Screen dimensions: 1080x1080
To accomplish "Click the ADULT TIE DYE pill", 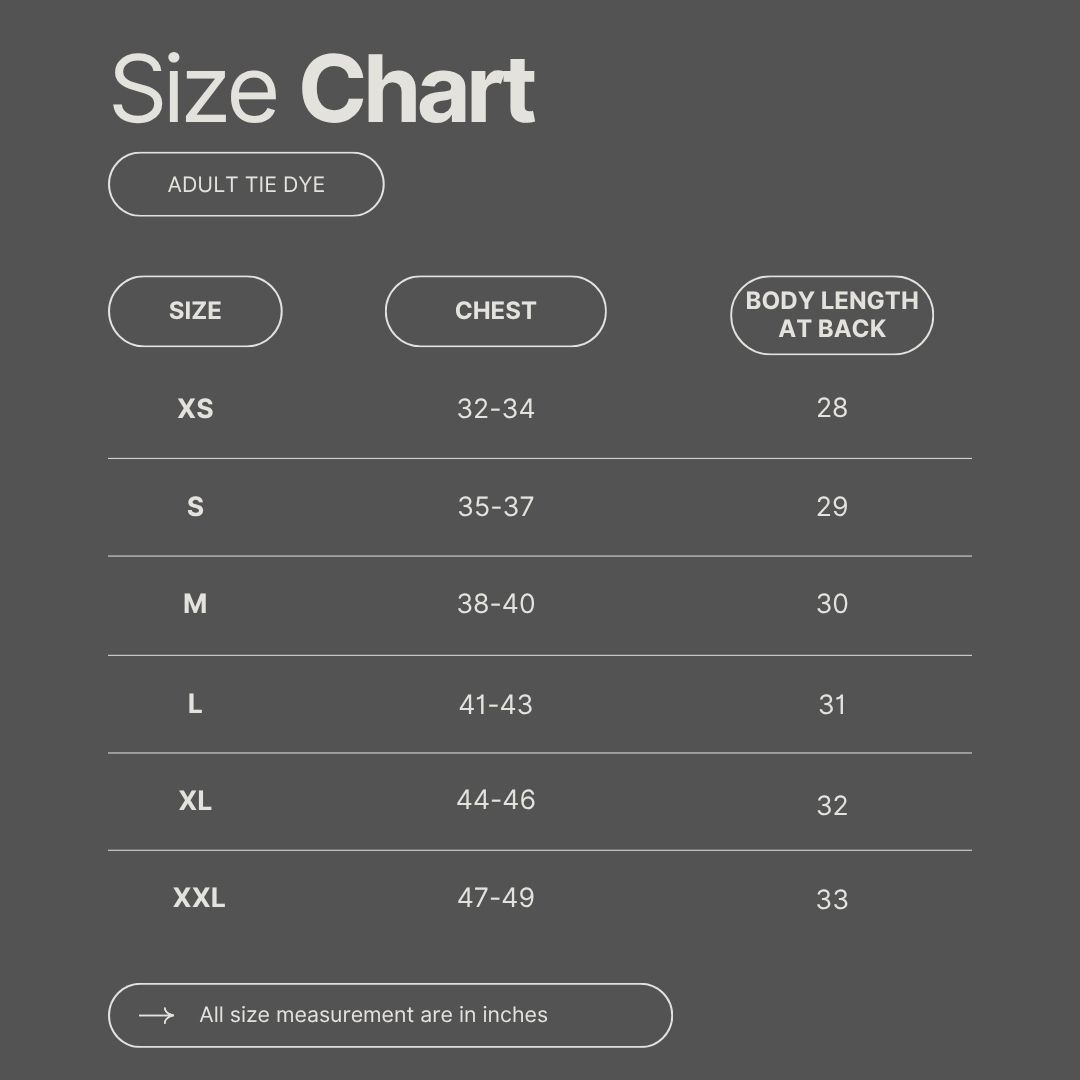I will (246, 185).
